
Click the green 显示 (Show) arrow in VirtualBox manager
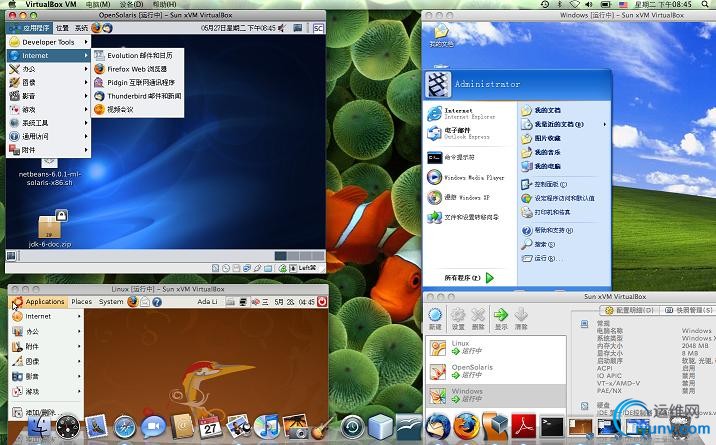[x=501, y=318]
